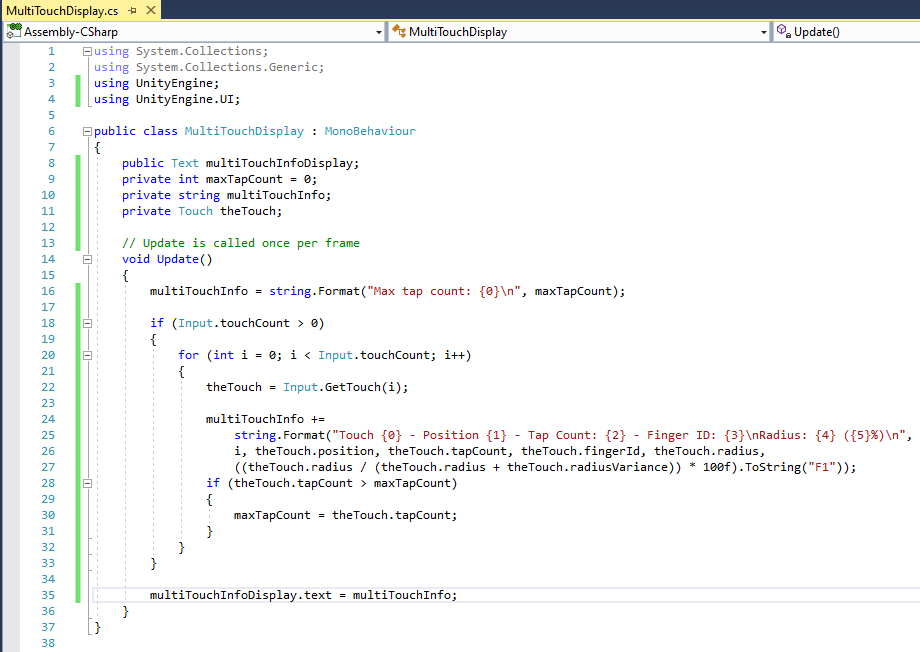The height and width of the screenshot is (652, 920).
Task: Click line number 25 in the gutter
Action: coord(48,435)
